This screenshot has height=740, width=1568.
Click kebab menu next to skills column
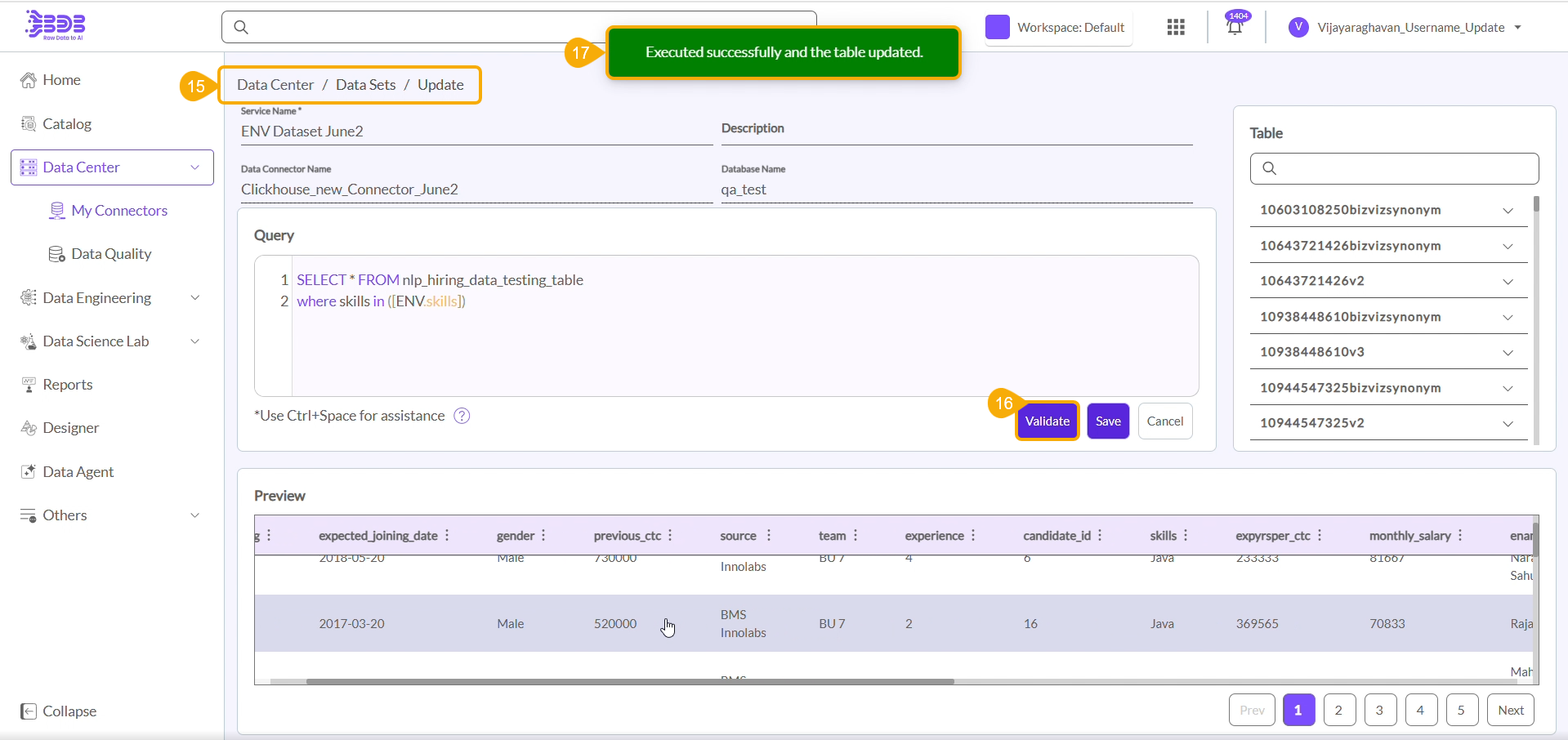coord(1186,536)
